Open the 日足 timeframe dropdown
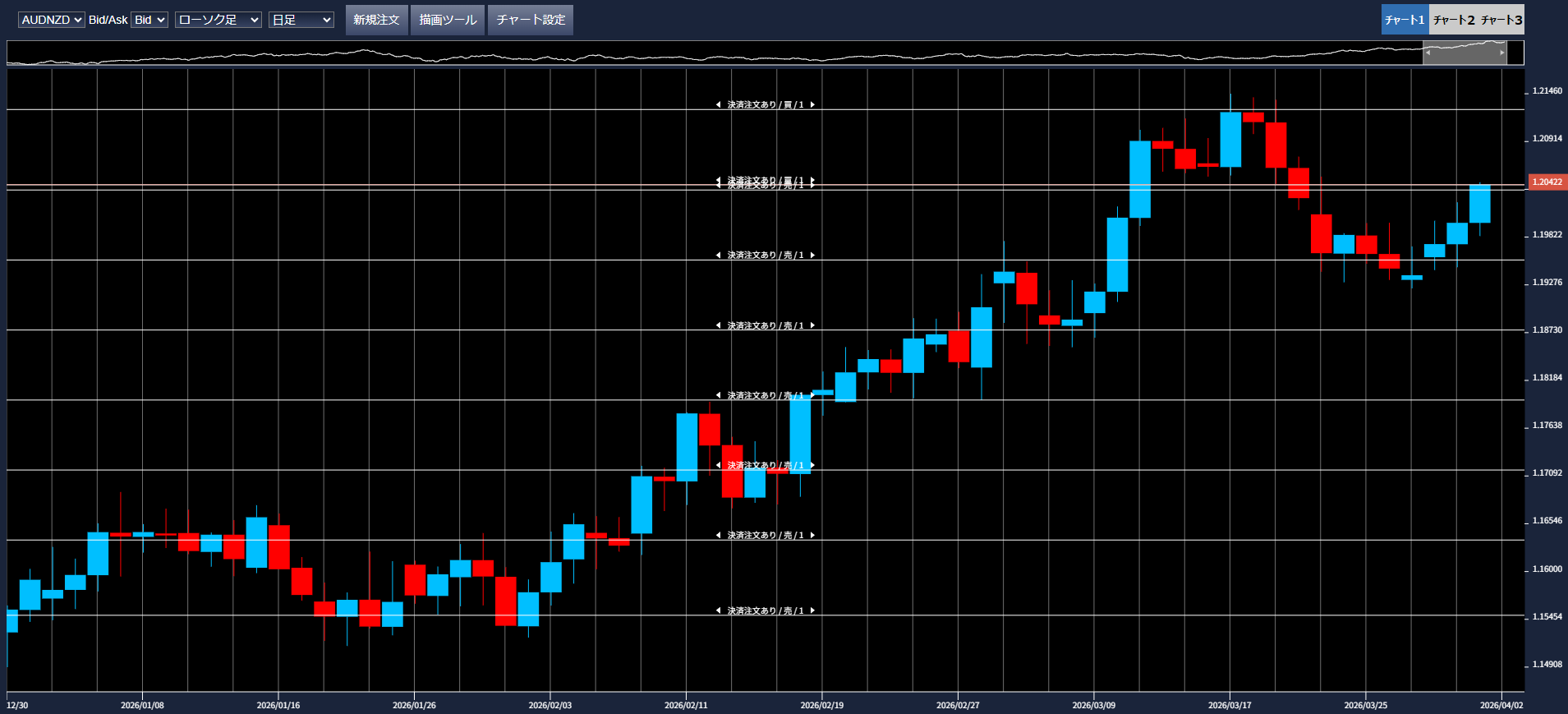Viewport: 1568px width, 714px height. click(x=301, y=20)
